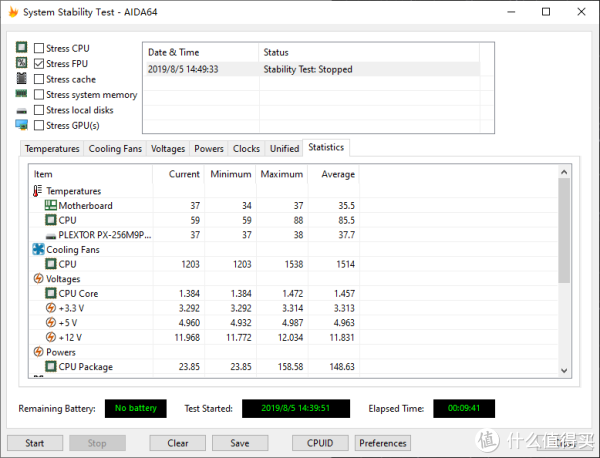Viewport: 600px width, 458px height.
Task: Click the Minimum column header
Action: point(230,174)
